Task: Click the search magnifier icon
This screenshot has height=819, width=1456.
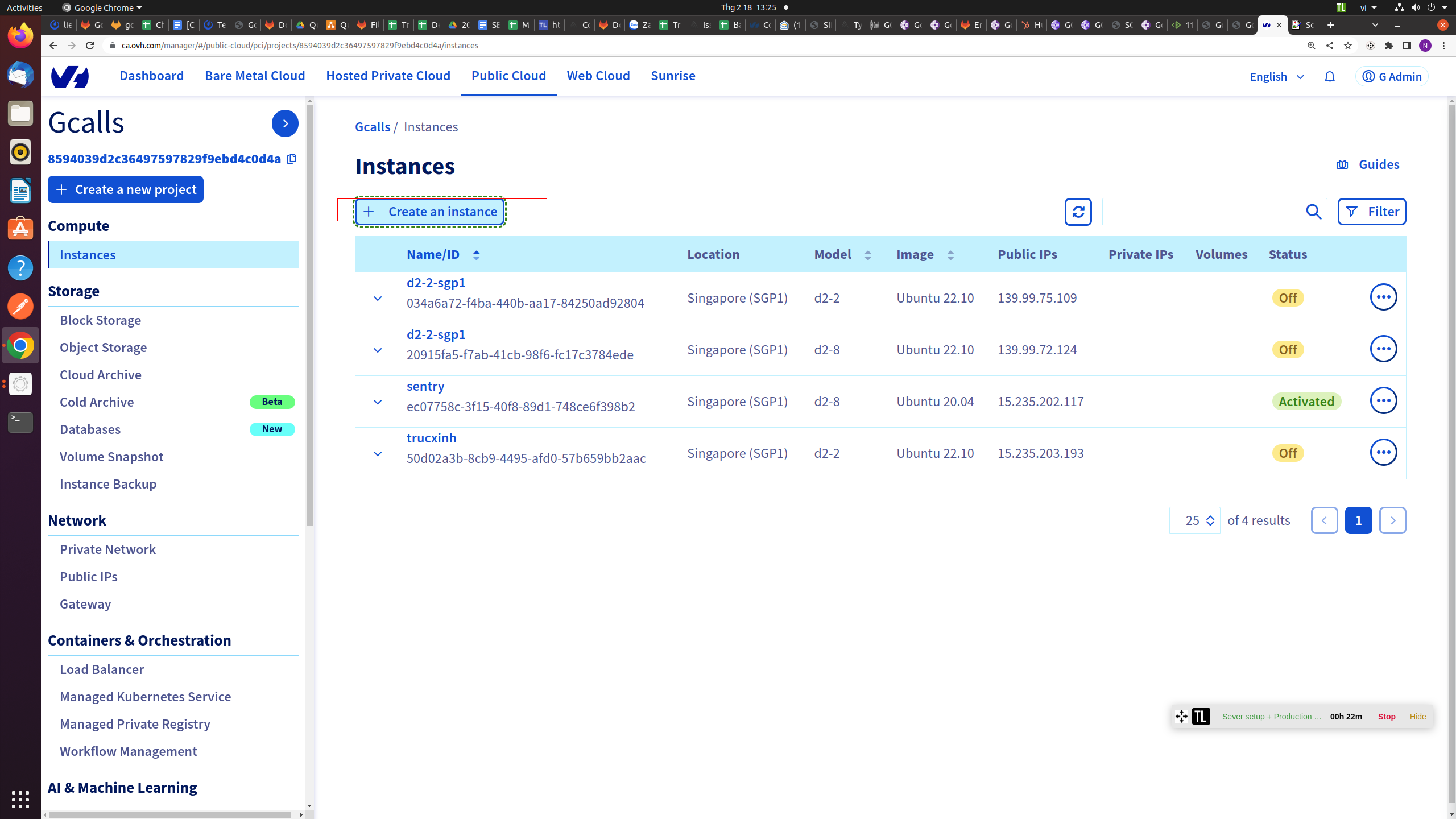Action: [1313, 212]
